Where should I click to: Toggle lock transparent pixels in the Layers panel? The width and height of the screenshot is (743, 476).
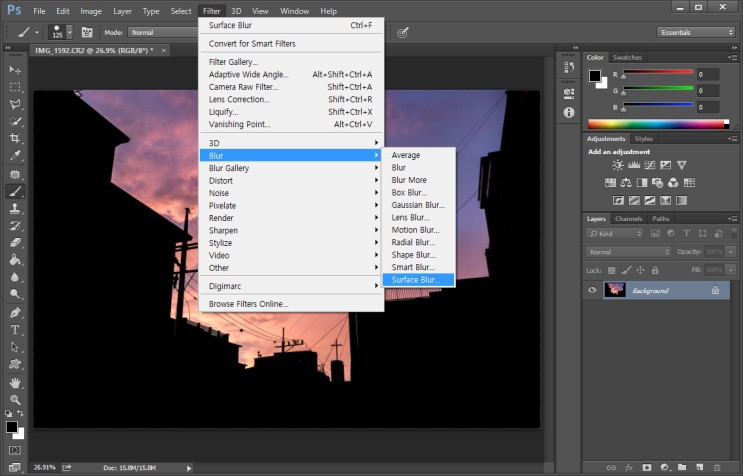tap(609, 270)
